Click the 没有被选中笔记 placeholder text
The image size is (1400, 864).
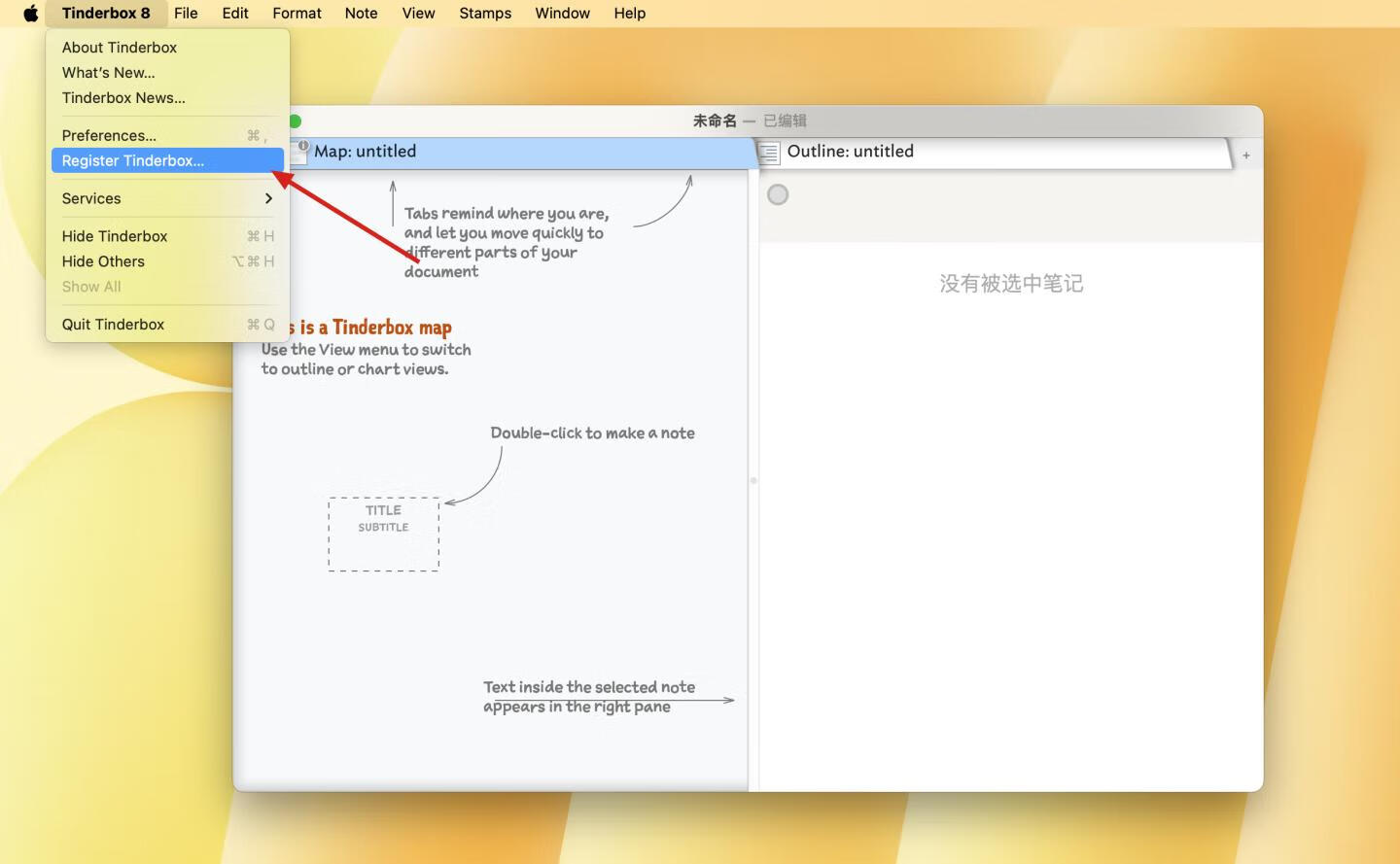pyautogui.click(x=1011, y=283)
